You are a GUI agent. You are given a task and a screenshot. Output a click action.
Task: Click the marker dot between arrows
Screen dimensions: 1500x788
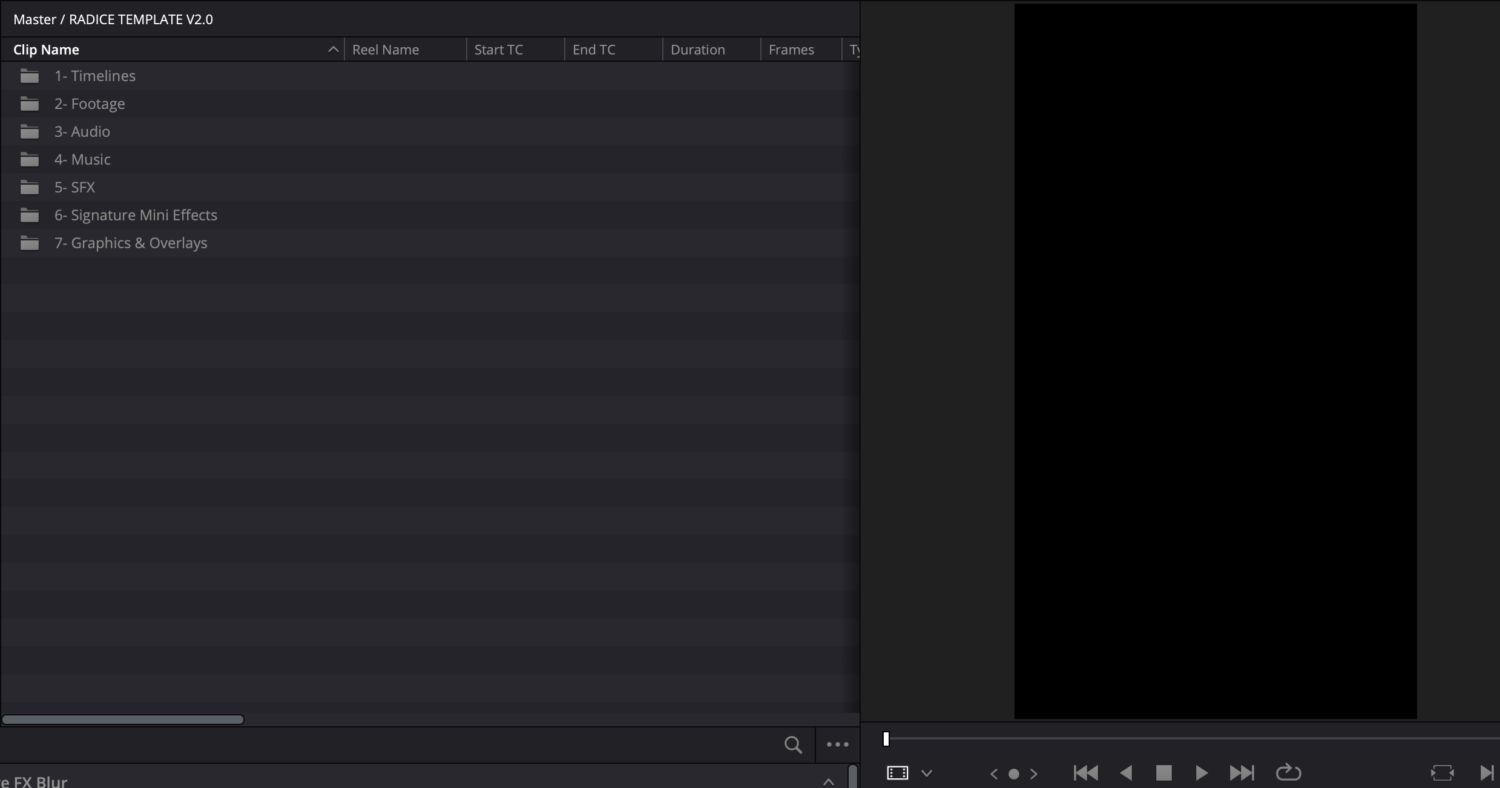click(x=1014, y=773)
